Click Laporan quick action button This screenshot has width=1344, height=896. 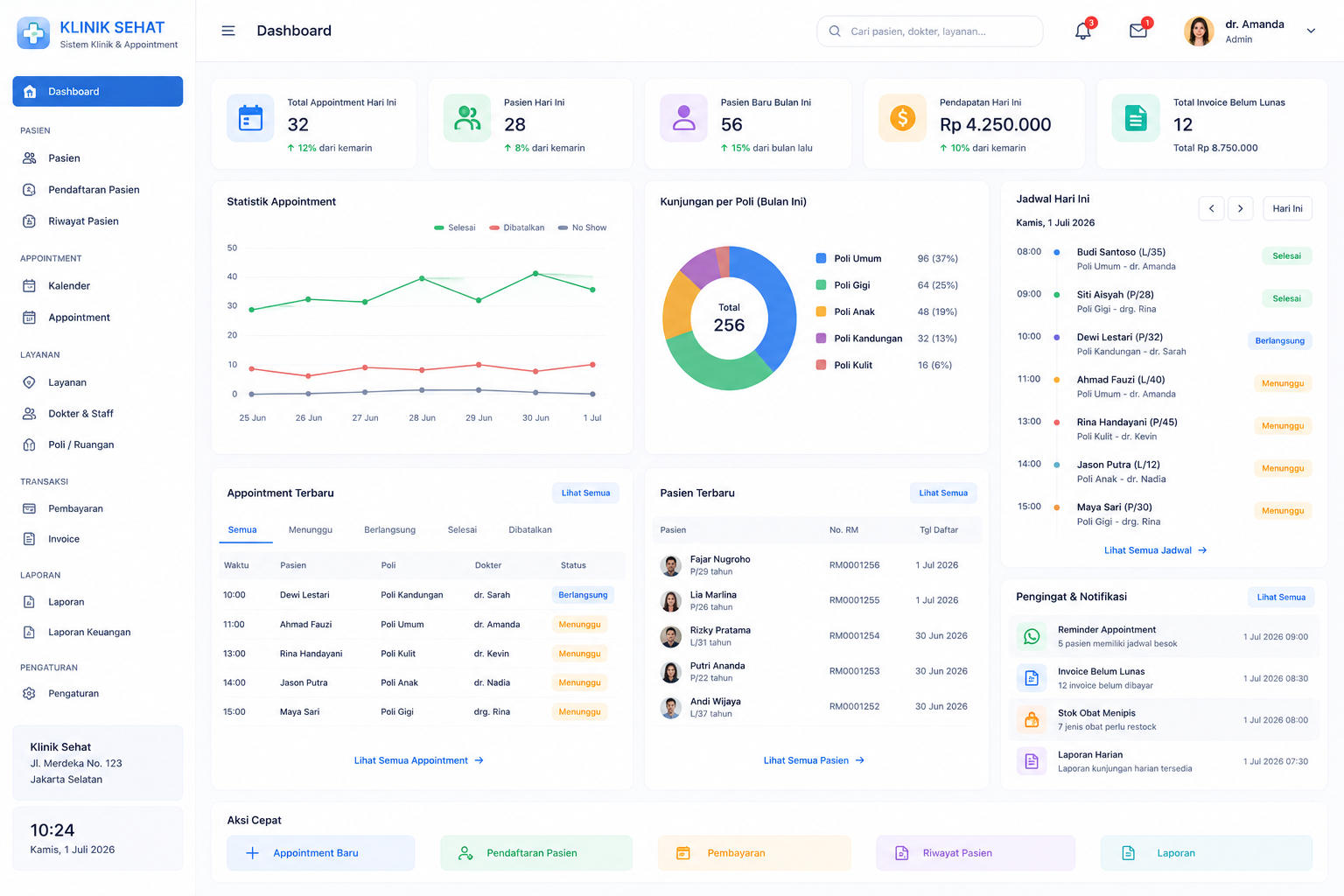(1207, 853)
